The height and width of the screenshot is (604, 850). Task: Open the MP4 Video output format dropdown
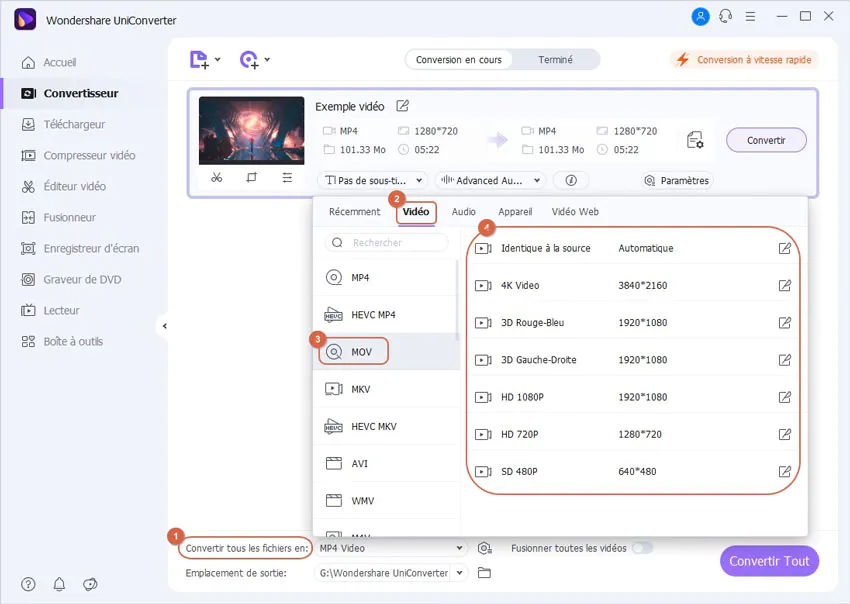[391, 548]
